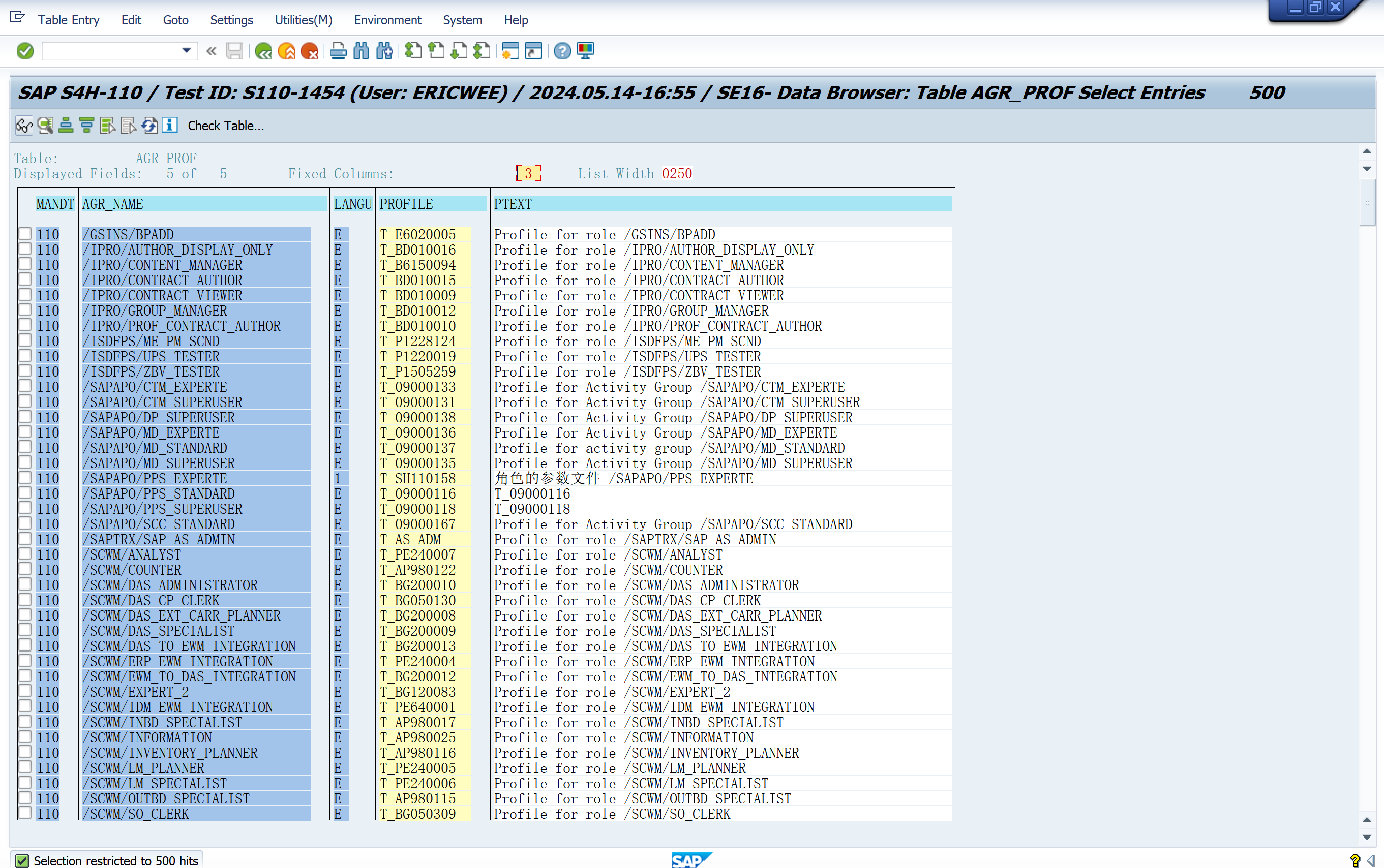Click the green Back arrow icon
Screen dimensions: 1384x868
pyautogui.click(x=263, y=51)
